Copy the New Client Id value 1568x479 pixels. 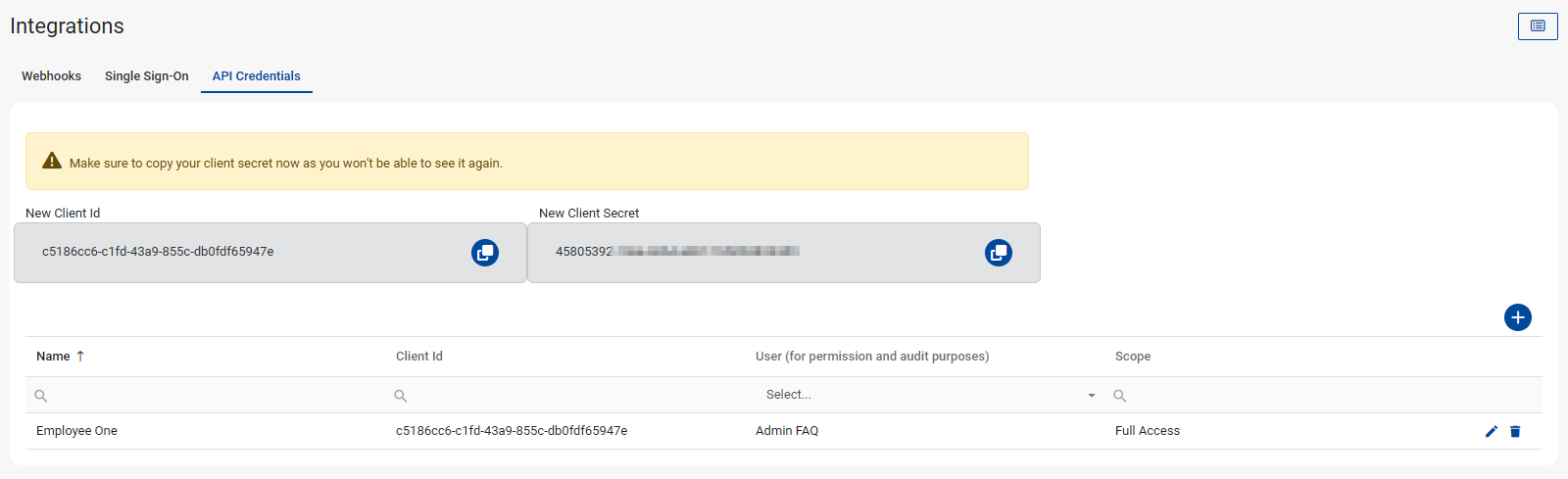[x=485, y=253]
